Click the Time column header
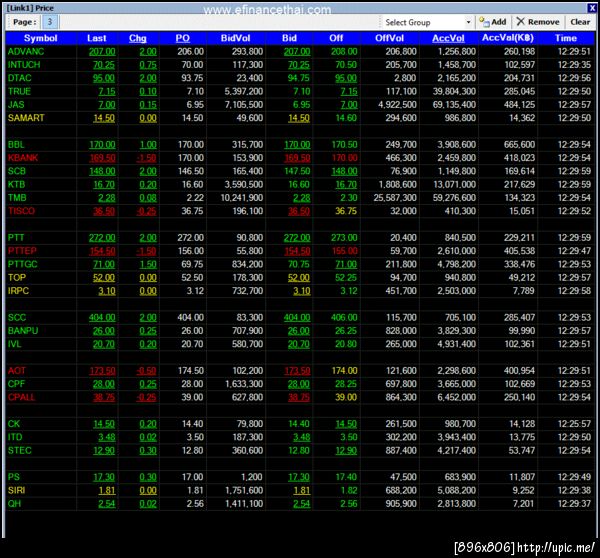Viewport: 600px width, 558px height. (566, 38)
